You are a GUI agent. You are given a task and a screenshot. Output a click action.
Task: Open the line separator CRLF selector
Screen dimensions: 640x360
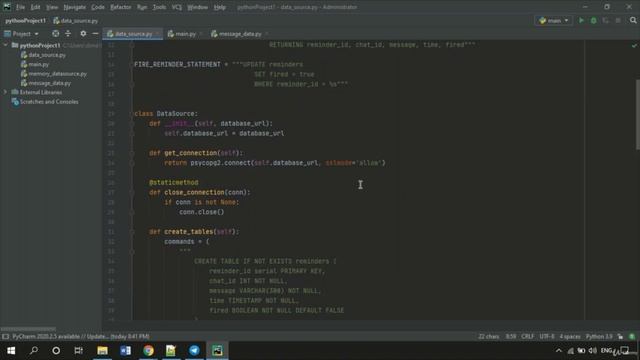[527, 337]
